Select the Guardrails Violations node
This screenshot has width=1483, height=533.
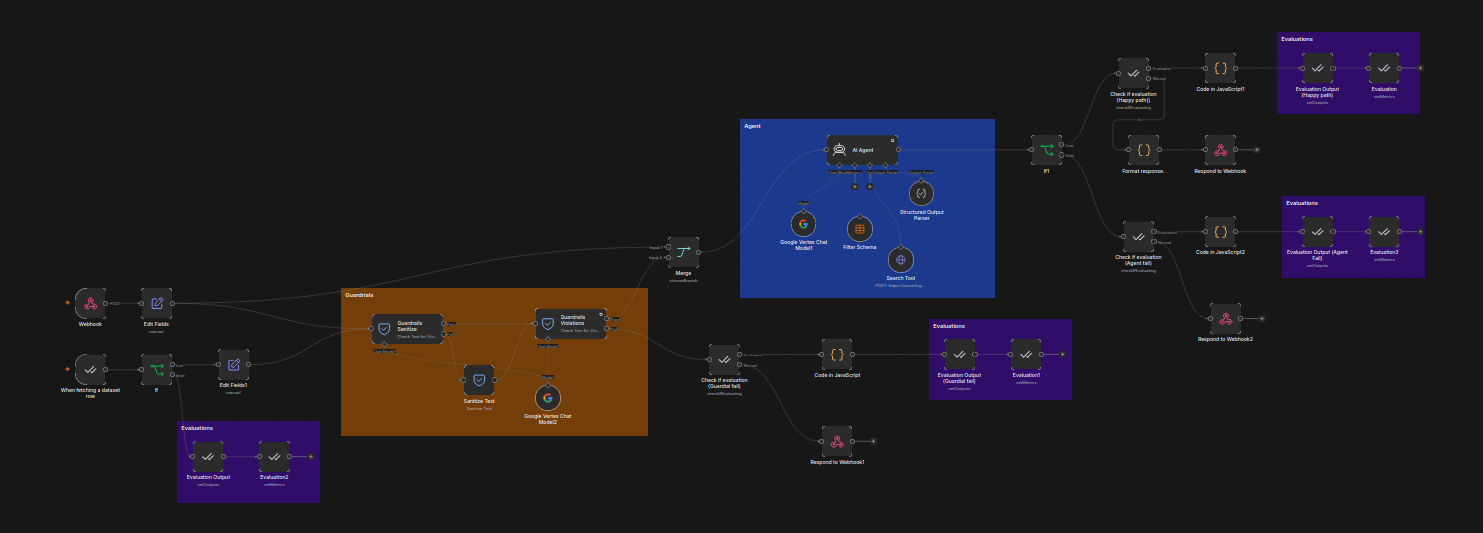(x=571, y=323)
